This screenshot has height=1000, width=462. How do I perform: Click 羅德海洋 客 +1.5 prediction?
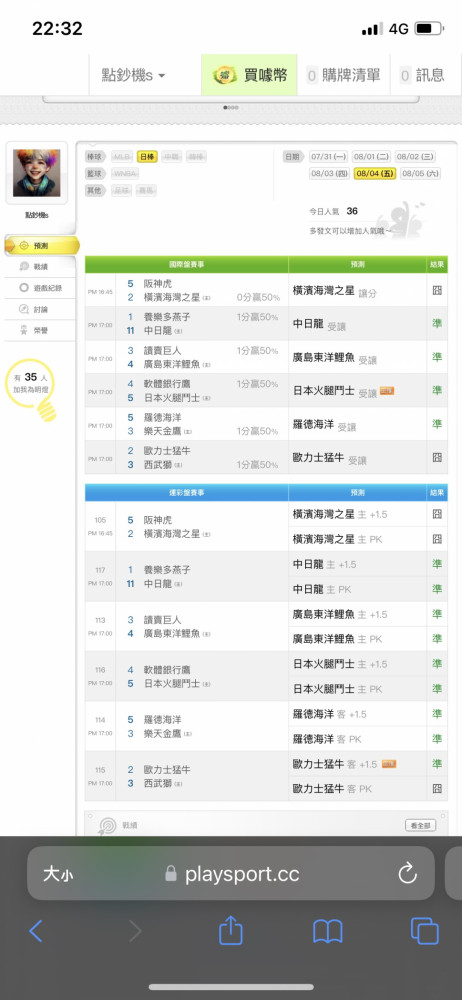(330, 714)
